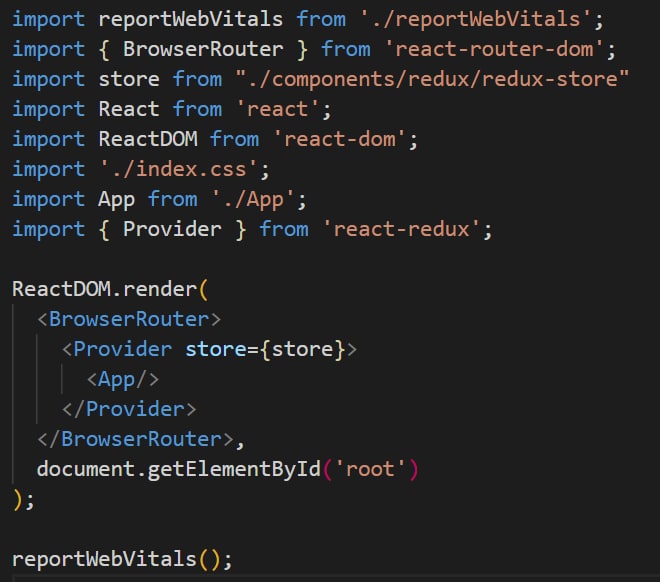Click 'React' identifier in import React line
Viewport: 660px width, 582px height.
[x=129, y=109]
